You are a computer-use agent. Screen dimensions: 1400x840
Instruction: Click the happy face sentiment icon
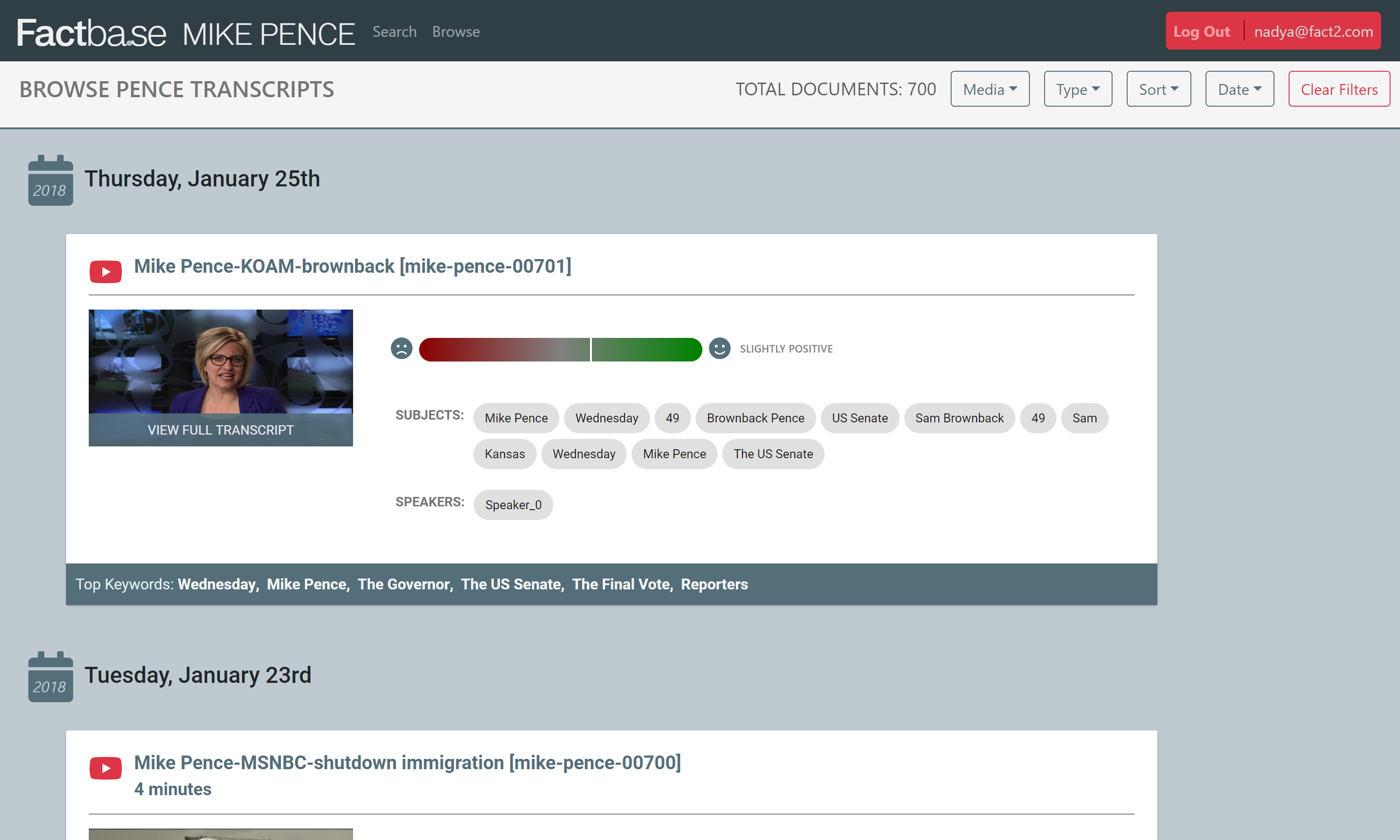click(719, 349)
